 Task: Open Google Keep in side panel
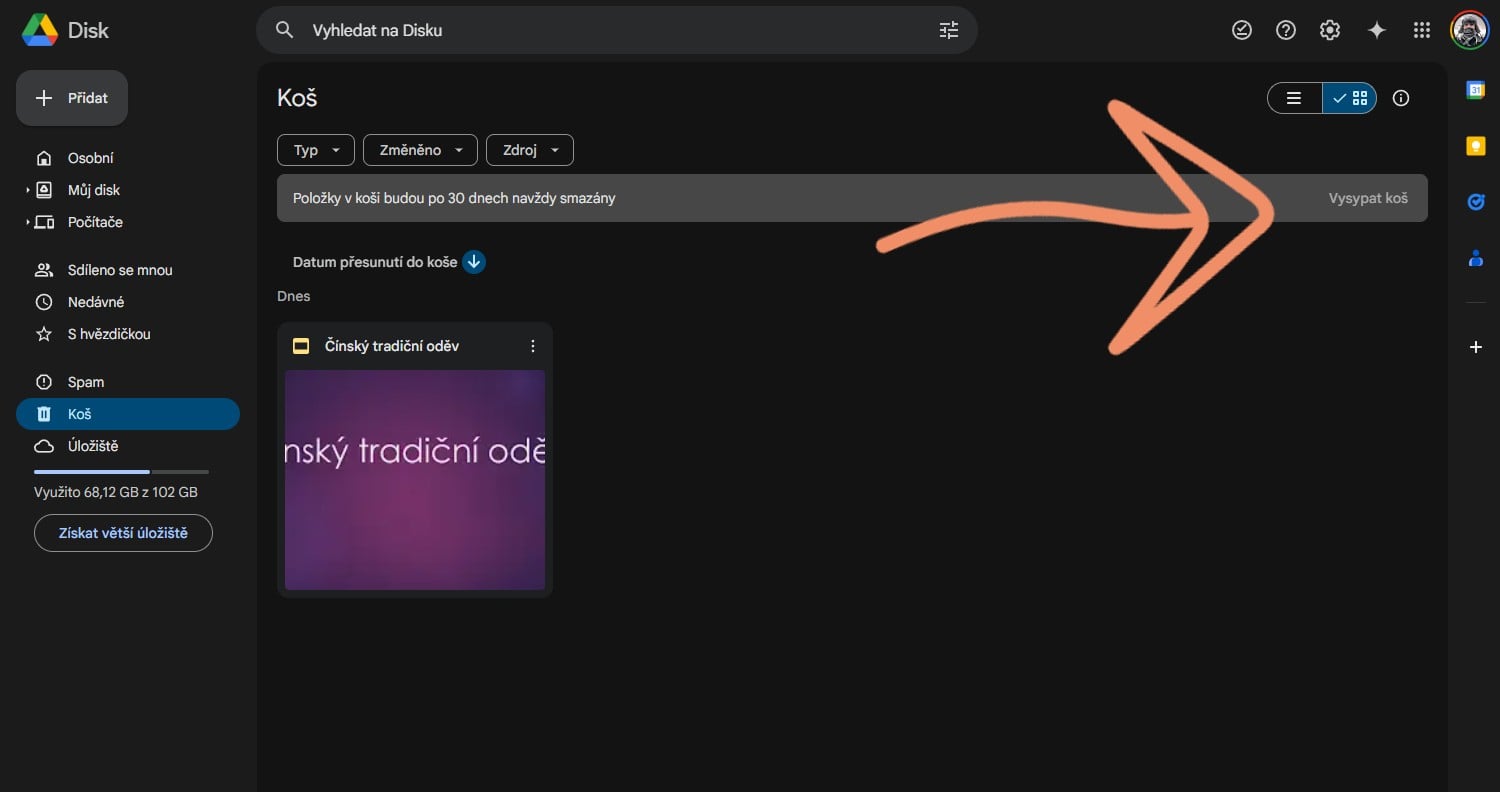1475,146
